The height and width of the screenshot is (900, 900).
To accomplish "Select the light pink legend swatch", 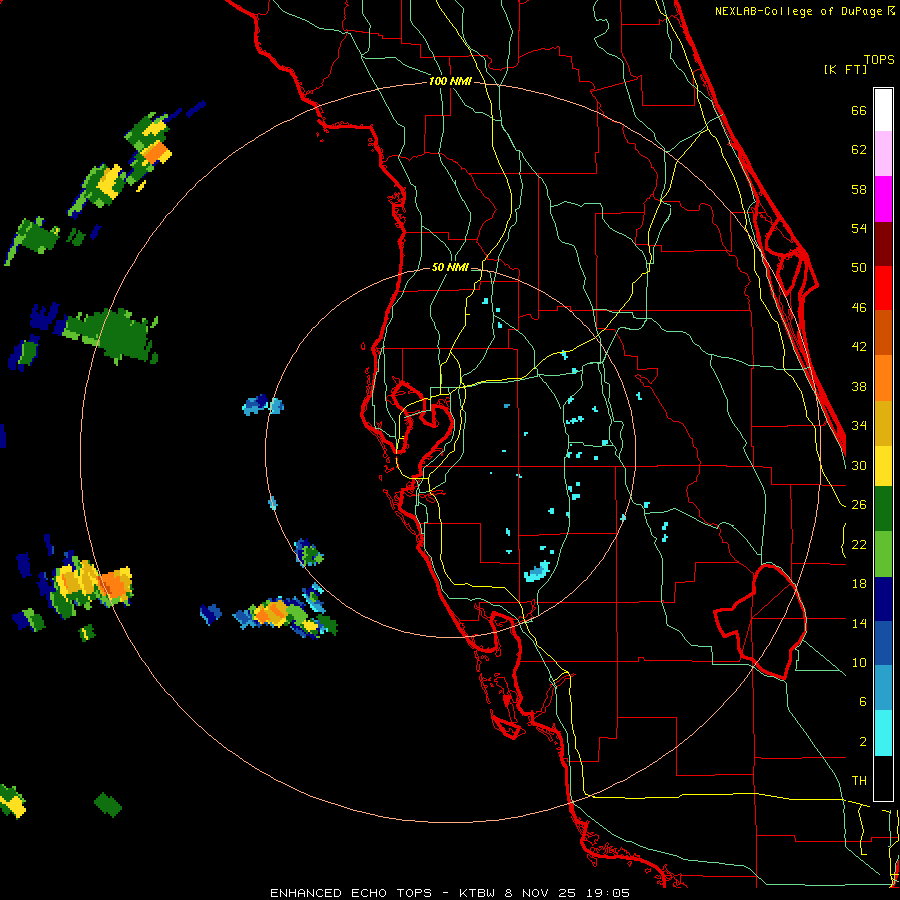I will click(x=883, y=153).
